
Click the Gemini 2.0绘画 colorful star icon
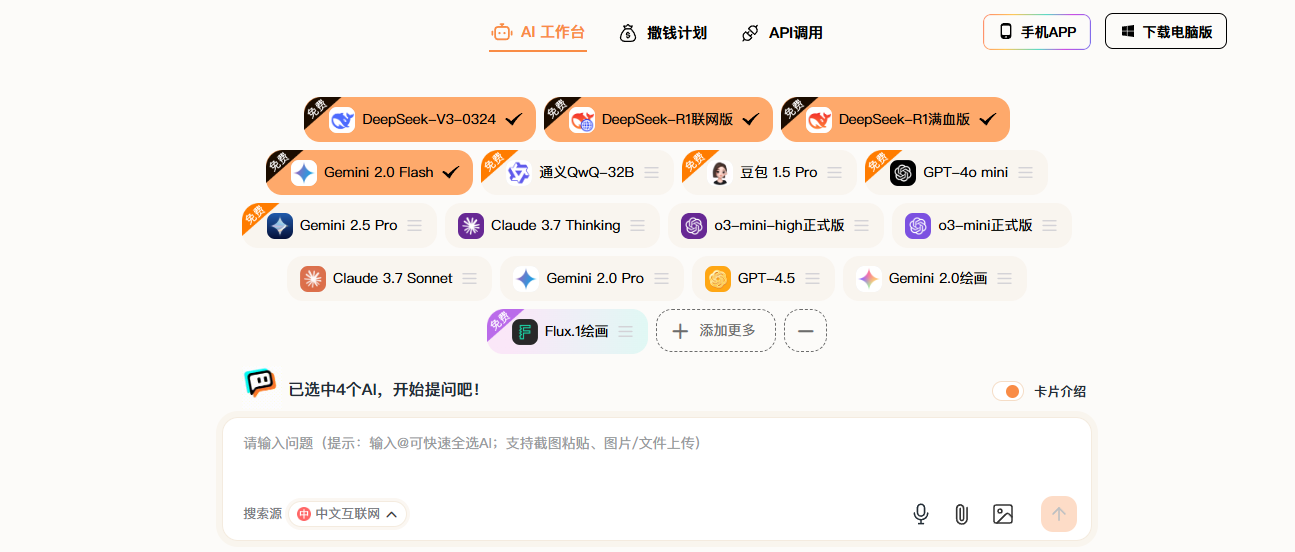(x=869, y=279)
